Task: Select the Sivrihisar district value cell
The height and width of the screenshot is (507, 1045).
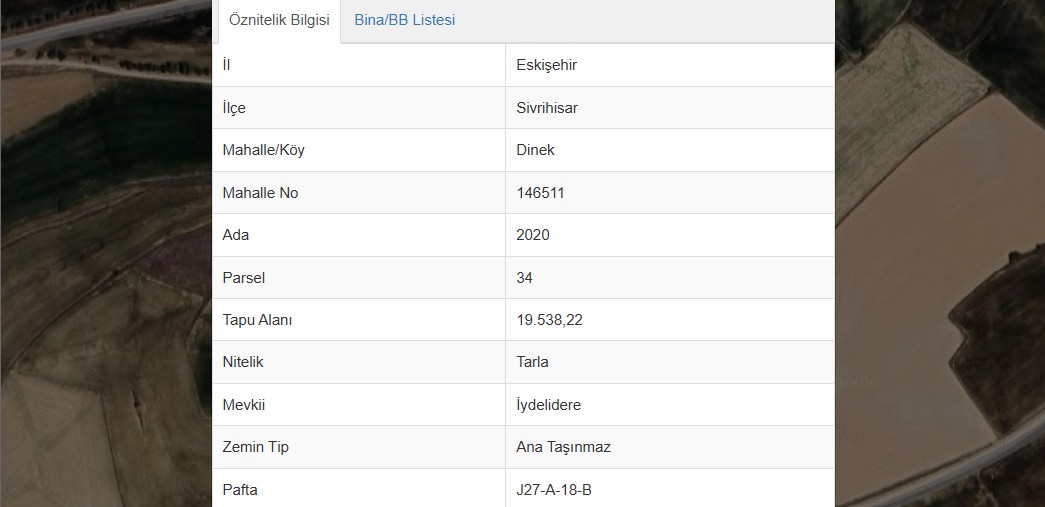Action: 670,107
